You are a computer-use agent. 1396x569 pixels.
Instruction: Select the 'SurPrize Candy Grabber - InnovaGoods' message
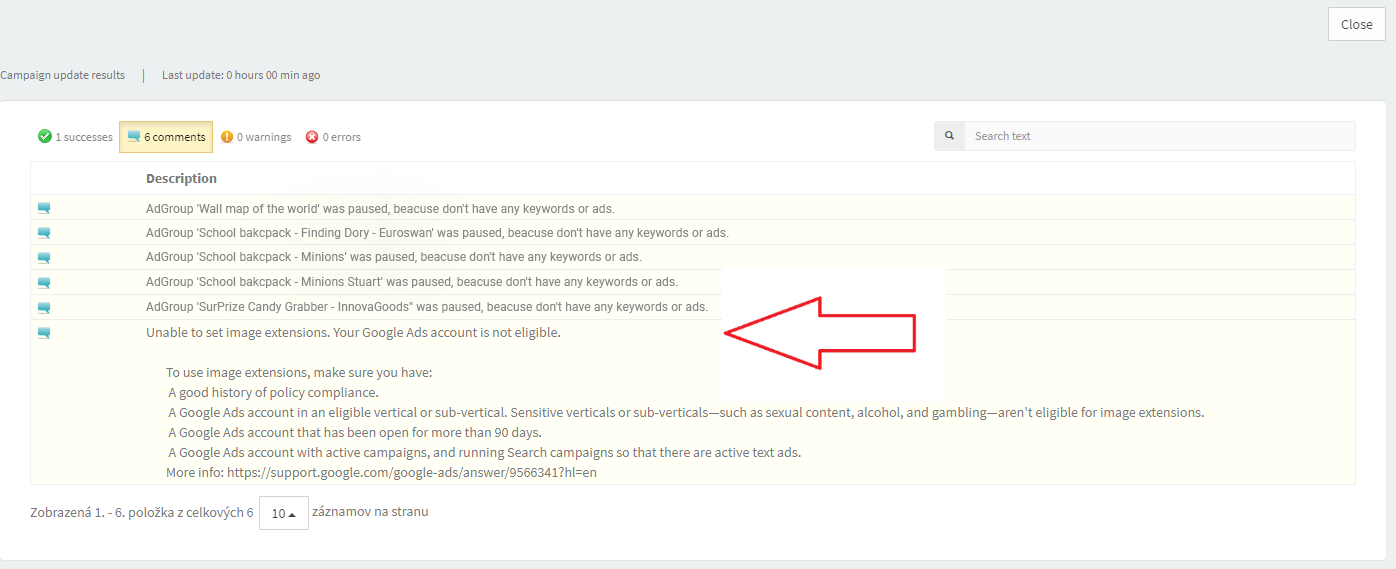click(427, 307)
